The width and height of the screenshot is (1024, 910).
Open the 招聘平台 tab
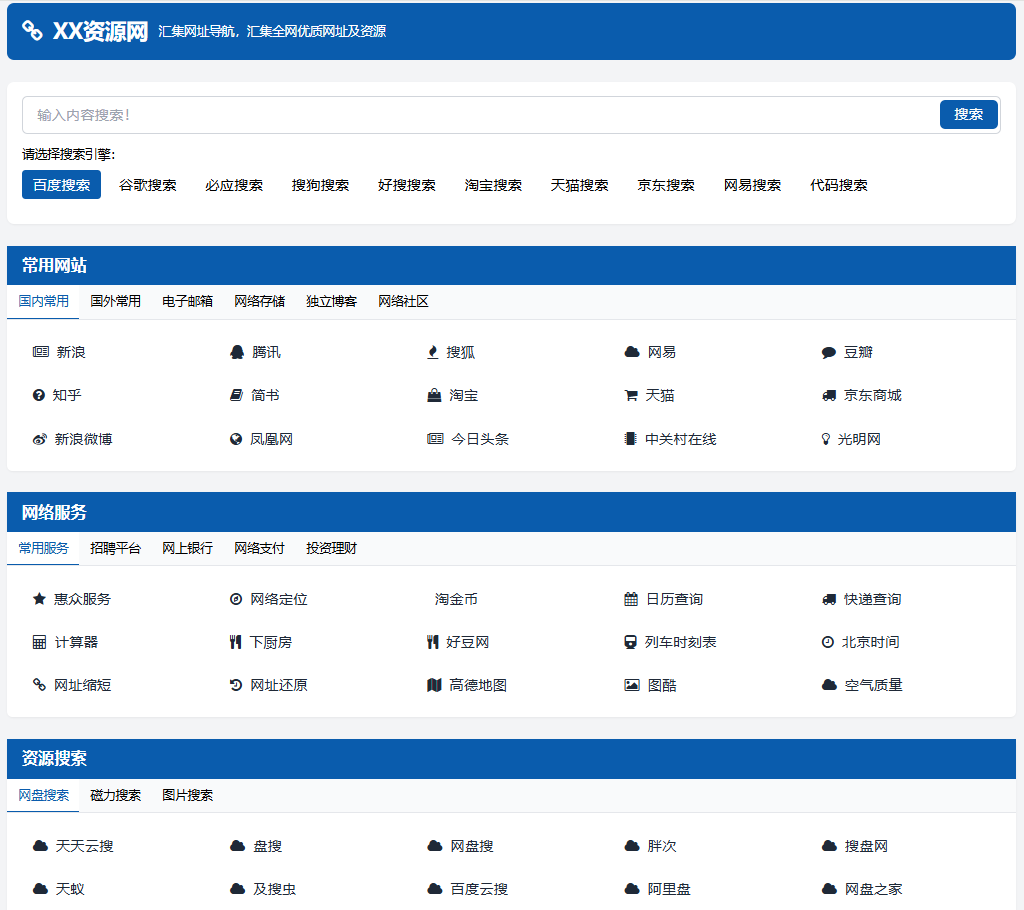[x=115, y=548]
